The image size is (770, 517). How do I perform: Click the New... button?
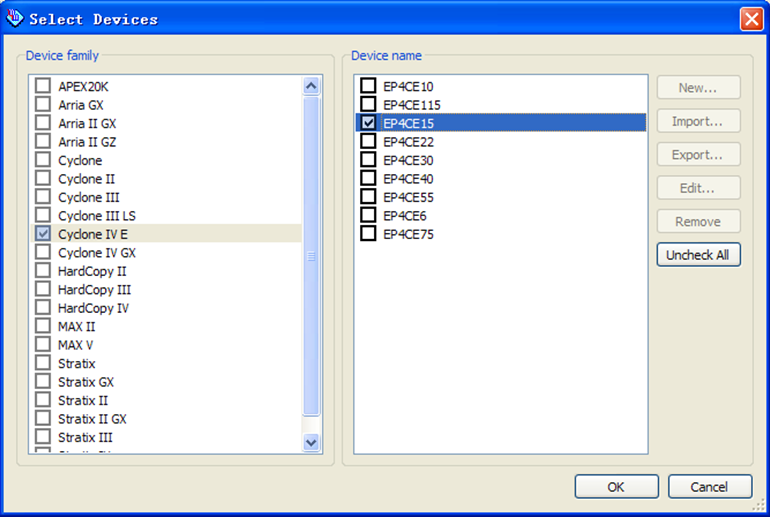pyautogui.click(x=698, y=87)
